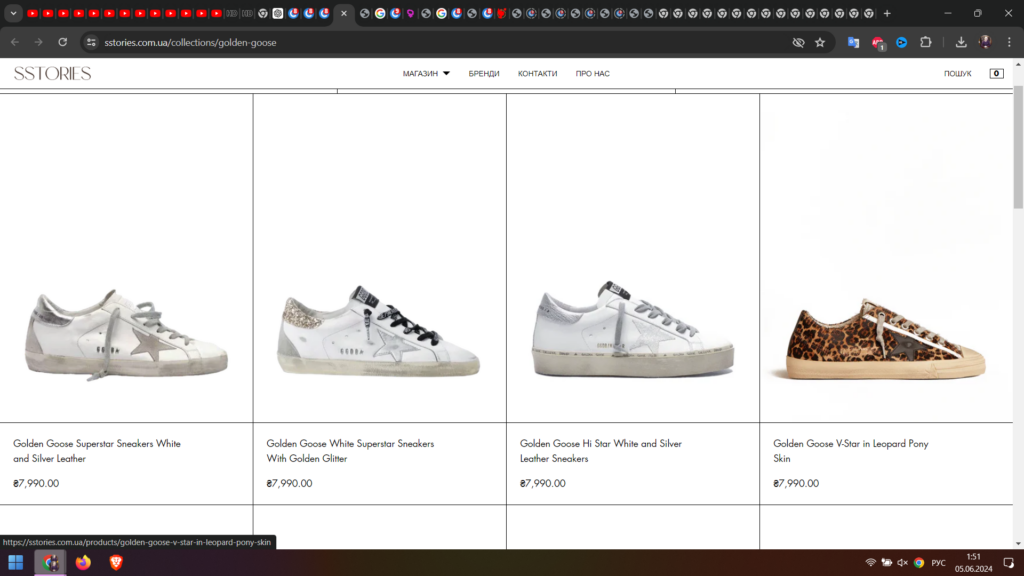Open the БРЕНДИ menu item
The width and height of the screenshot is (1024, 576).
484,73
